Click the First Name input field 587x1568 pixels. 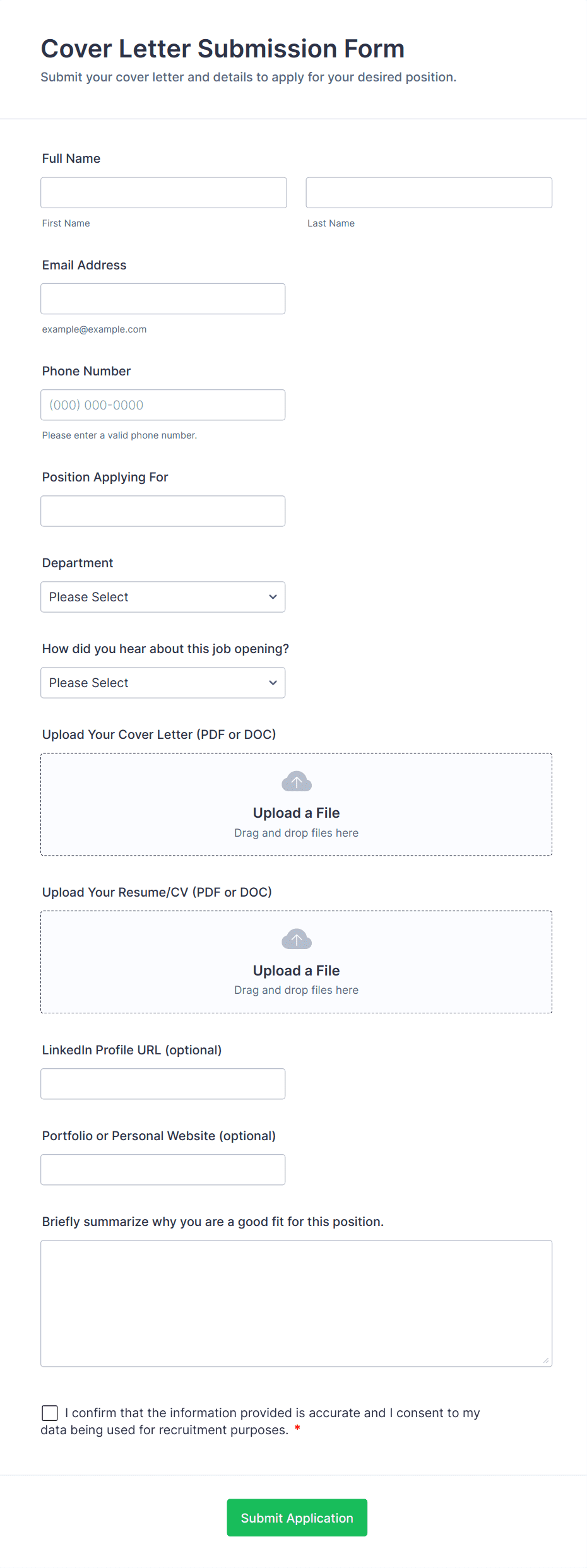click(x=163, y=192)
